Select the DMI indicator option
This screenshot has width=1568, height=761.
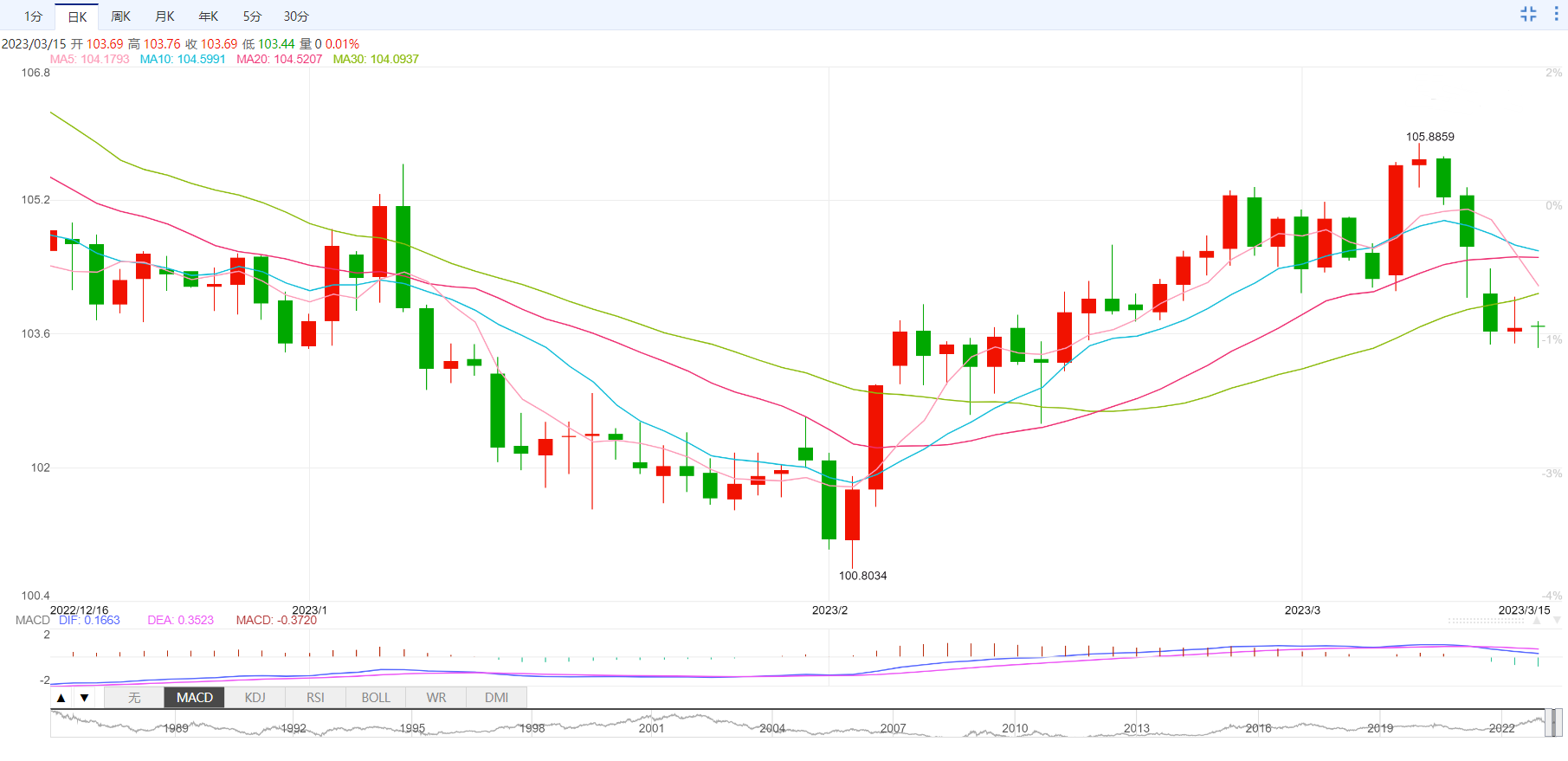click(497, 698)
